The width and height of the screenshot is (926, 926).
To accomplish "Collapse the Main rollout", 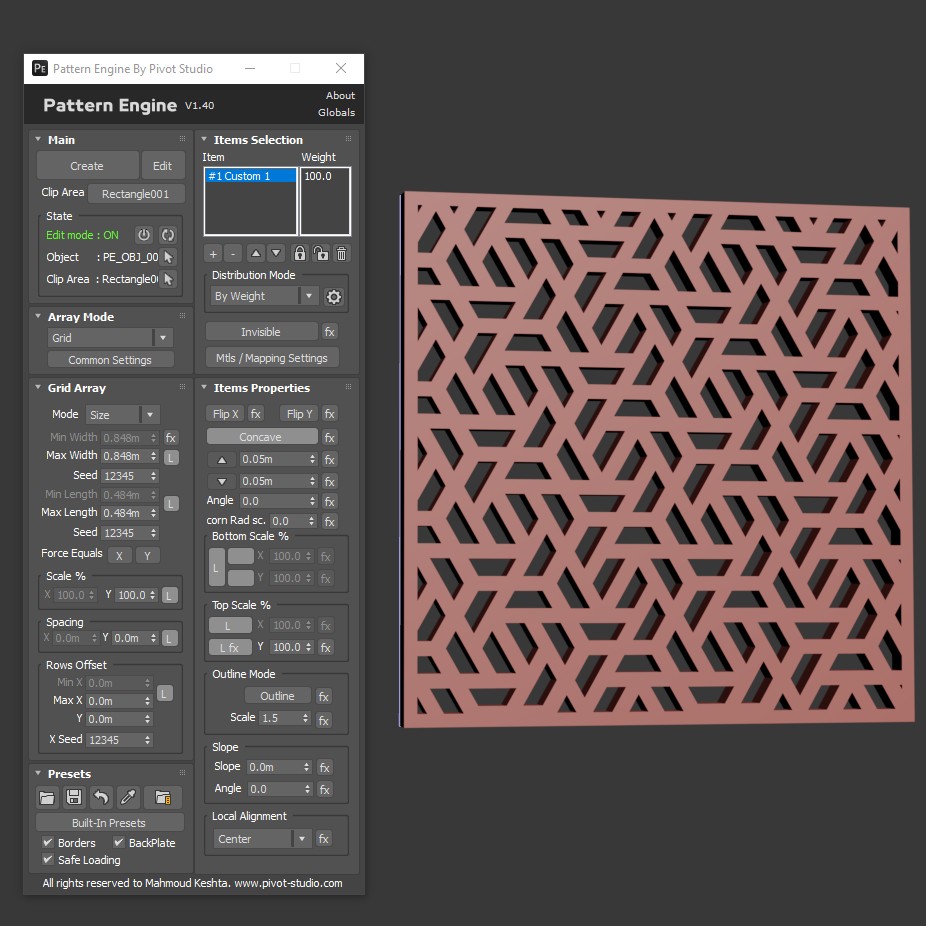I will [x=38, y=139].
